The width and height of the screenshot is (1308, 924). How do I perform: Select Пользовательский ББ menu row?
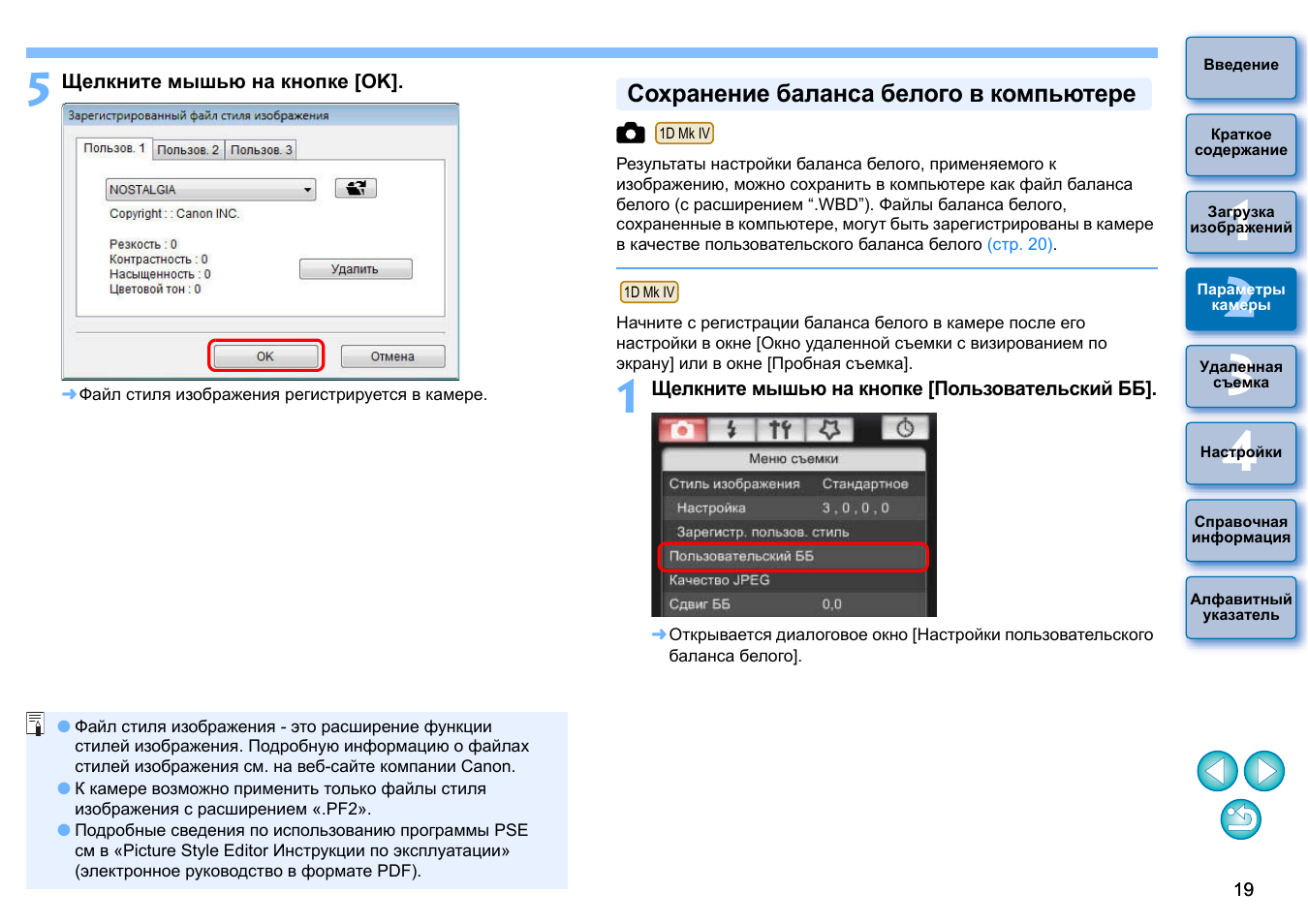click(794, 557)
